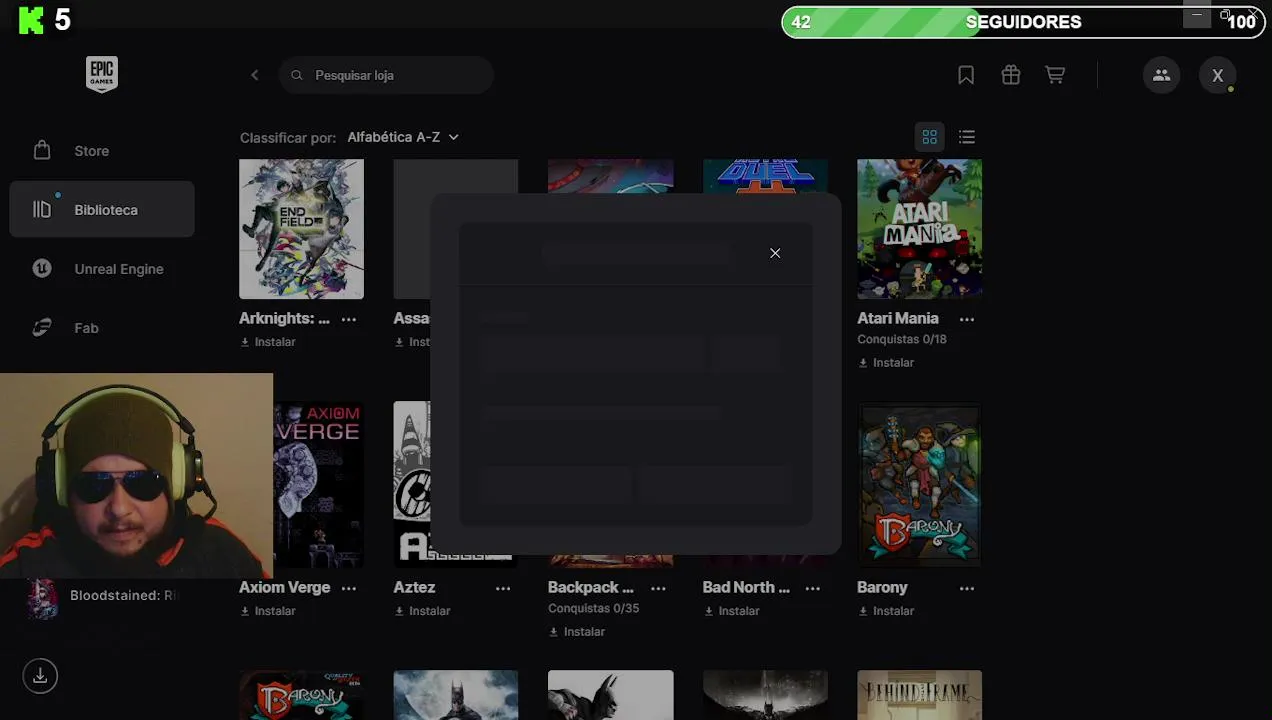Open the Barony cover art
Image resolution: width=1272 pixels, height=720 pixels.
point(919,485)
